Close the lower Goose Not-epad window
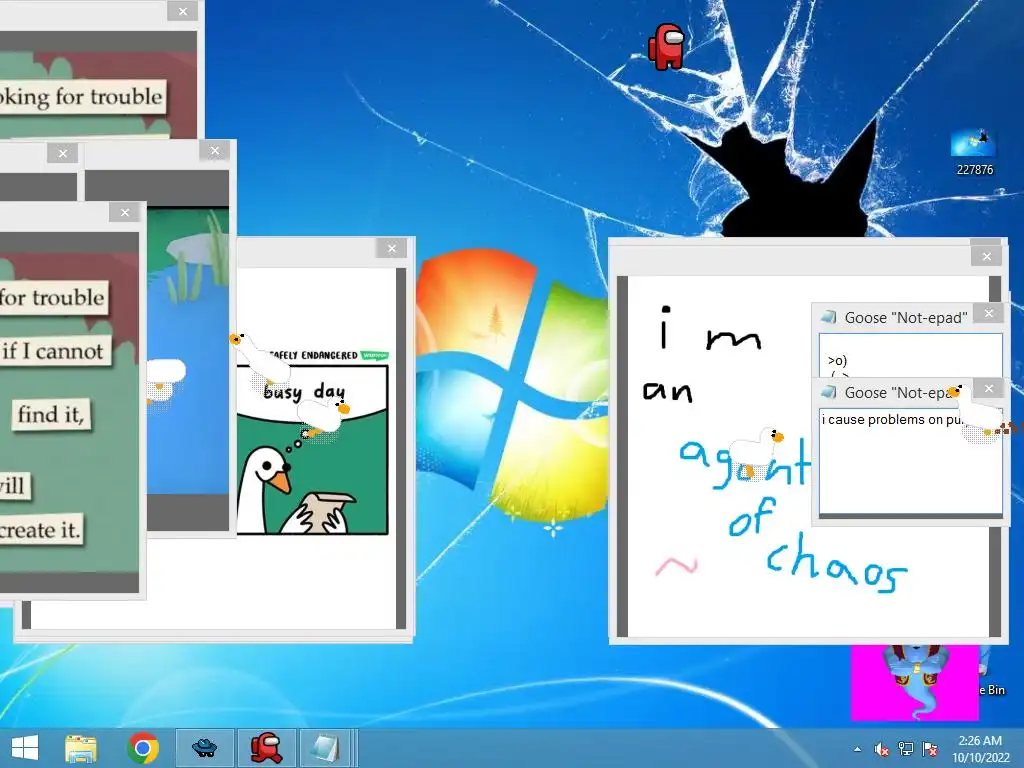This screenshot has width=1024, height=768. click(989, 389)
